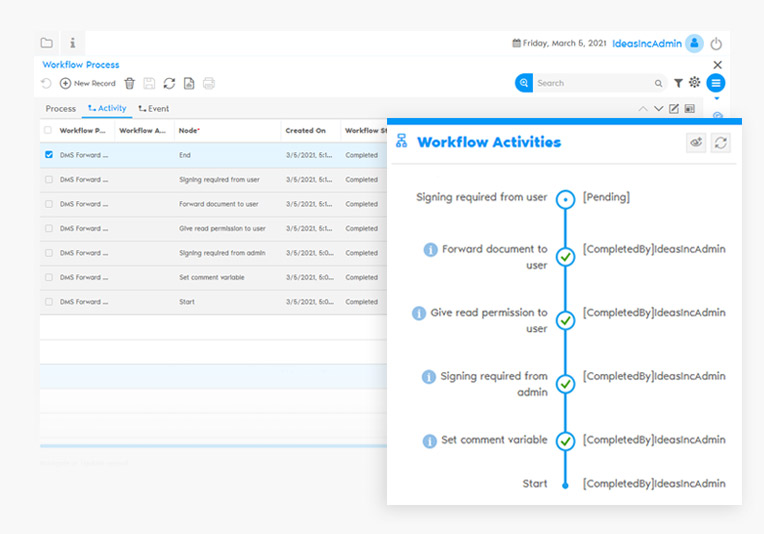Sort by Workflow A... column header
The image size is (764, 534).
[142, 131]
